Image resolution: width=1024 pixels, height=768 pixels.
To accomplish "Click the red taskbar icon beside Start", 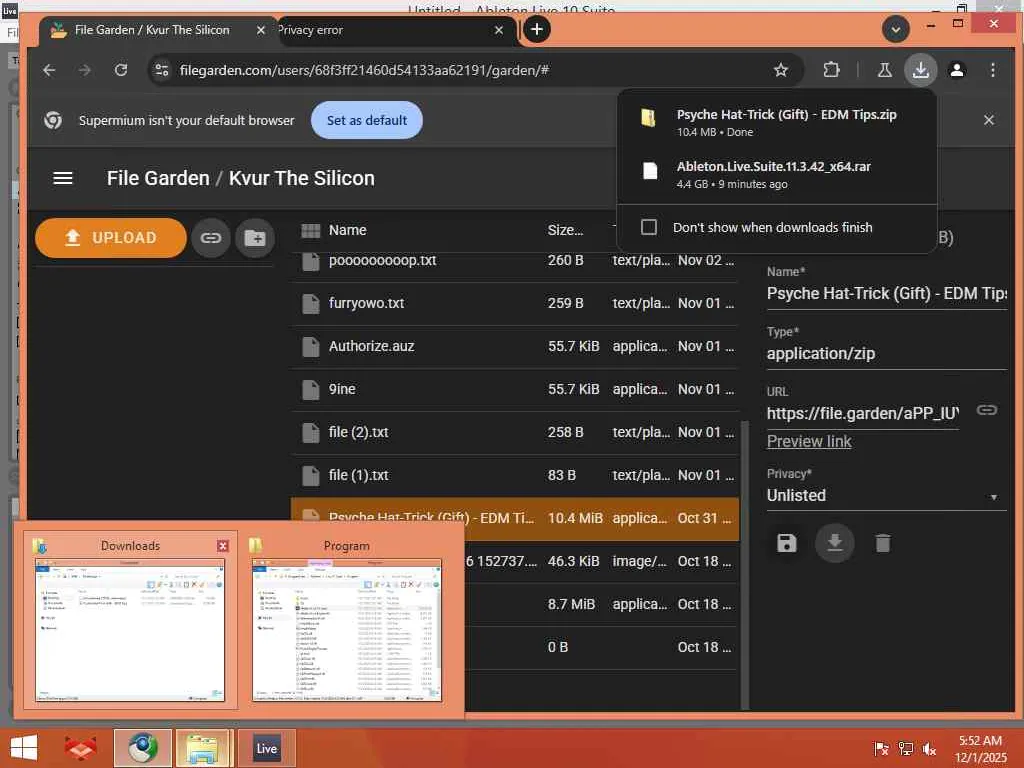I will pos(80,748).
